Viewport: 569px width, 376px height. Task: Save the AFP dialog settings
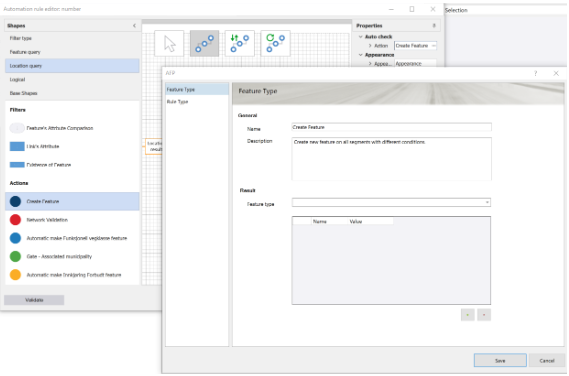pyautogui.click(x=500, y=361)
